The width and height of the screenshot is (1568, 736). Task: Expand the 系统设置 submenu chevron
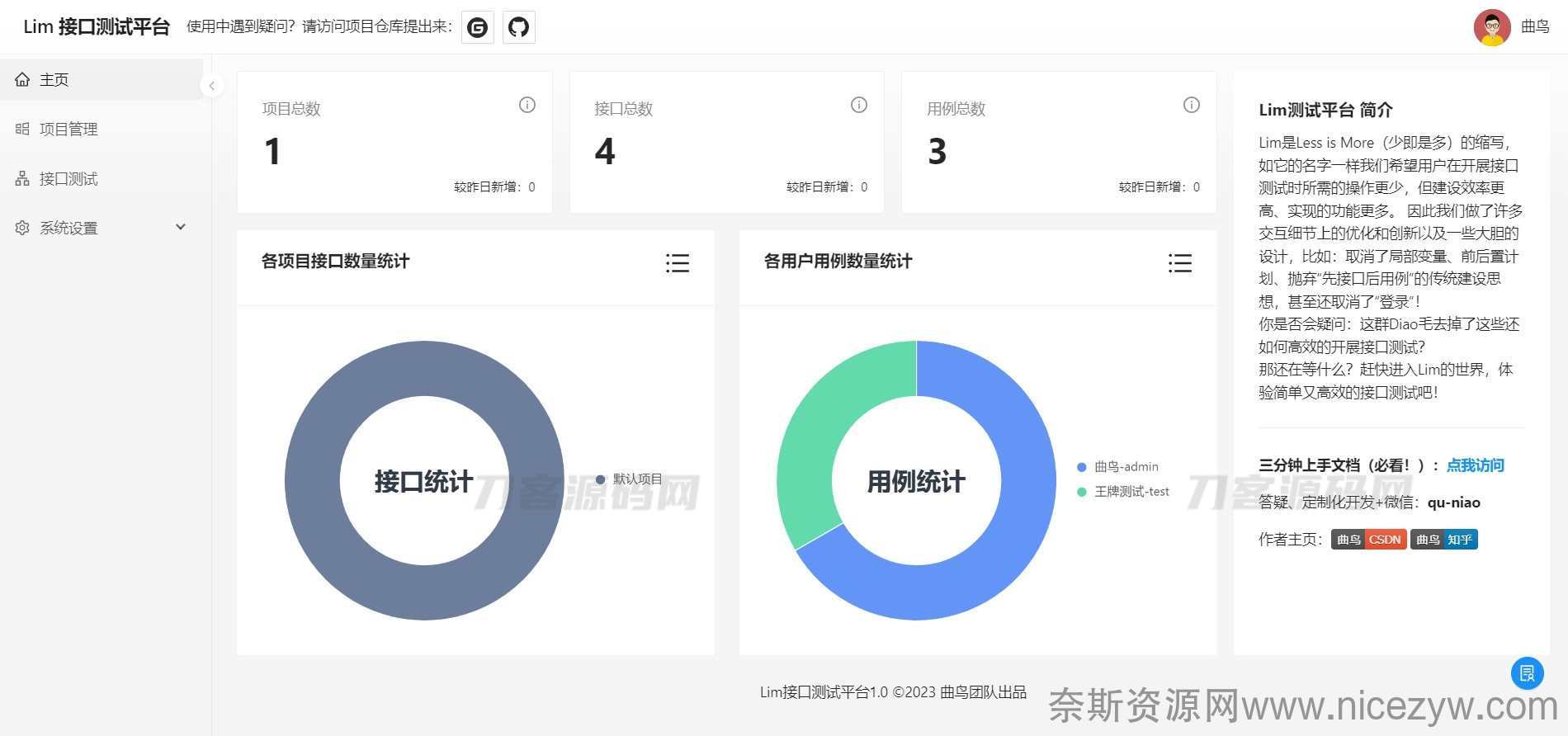pyautogui.click(x=181, y=227)
